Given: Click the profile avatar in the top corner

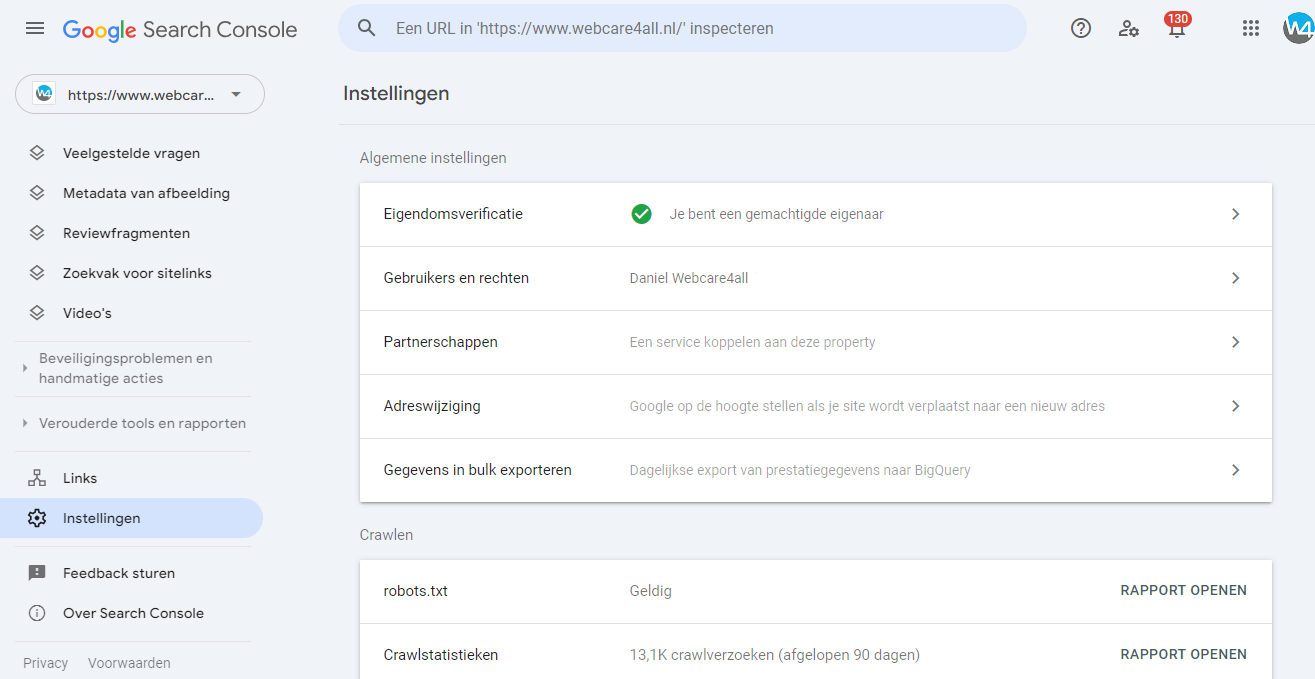Looking at the screenshot, I should click(1298, 28).
